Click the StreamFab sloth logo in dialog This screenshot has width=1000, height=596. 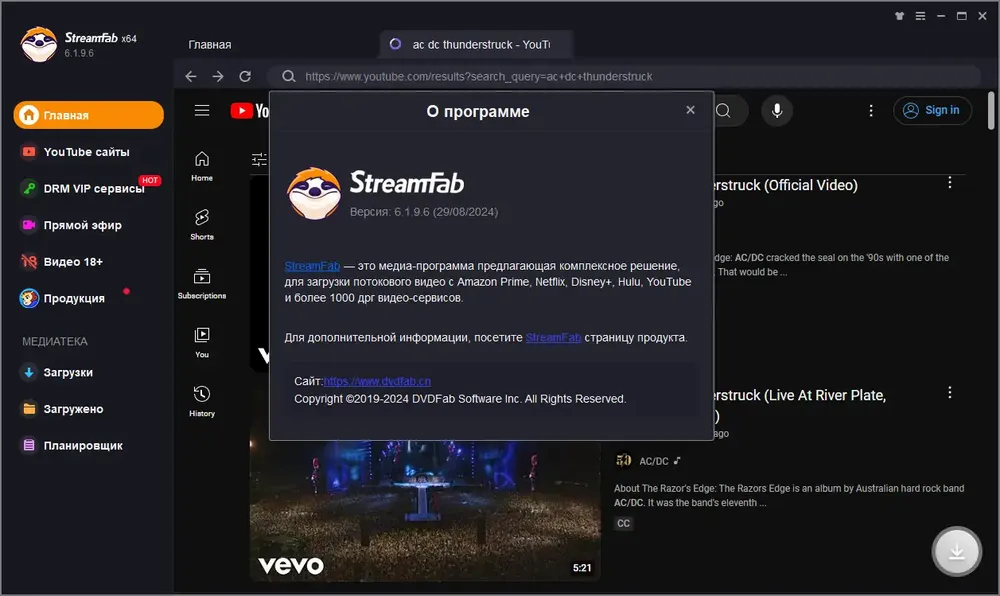[314, 194]
